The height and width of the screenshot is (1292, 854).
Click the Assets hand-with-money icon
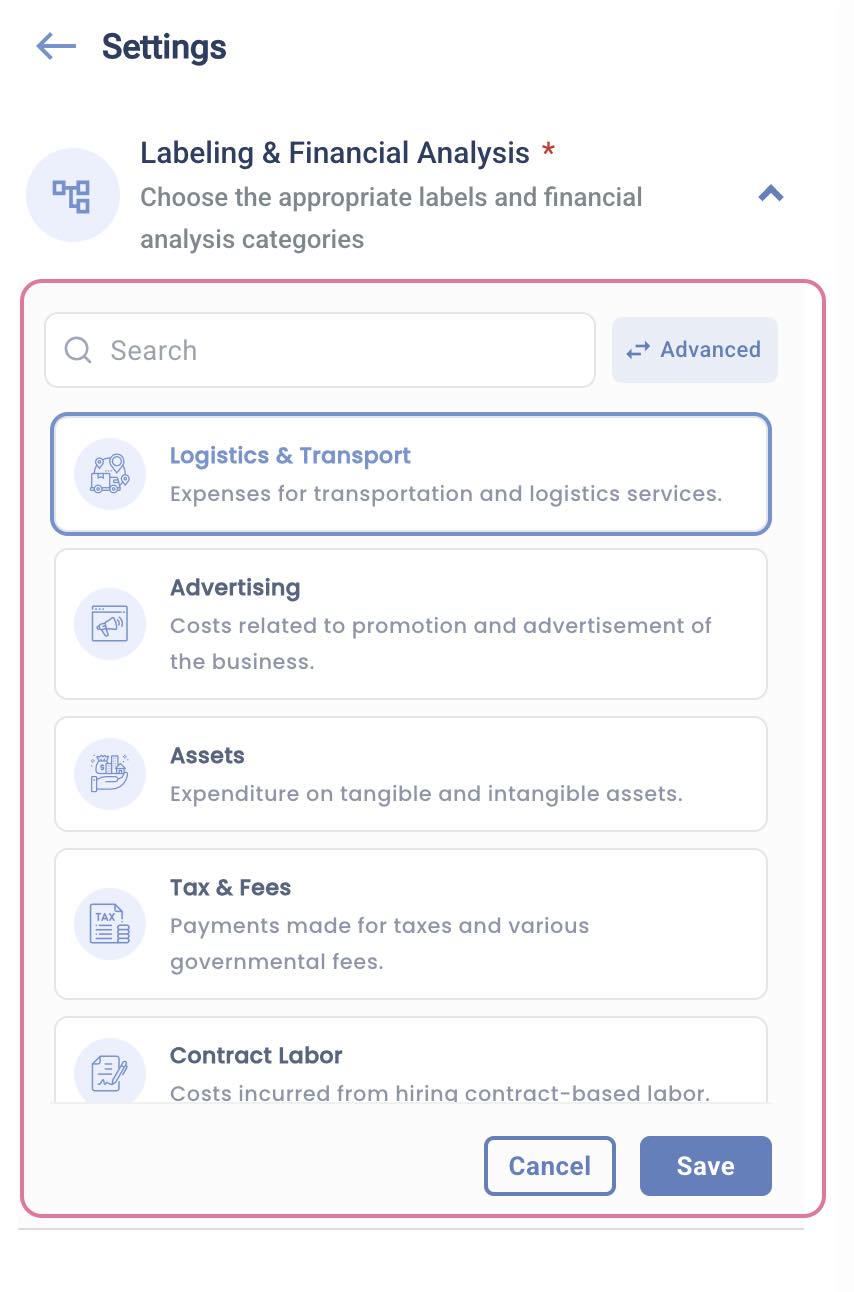(110, 774)
